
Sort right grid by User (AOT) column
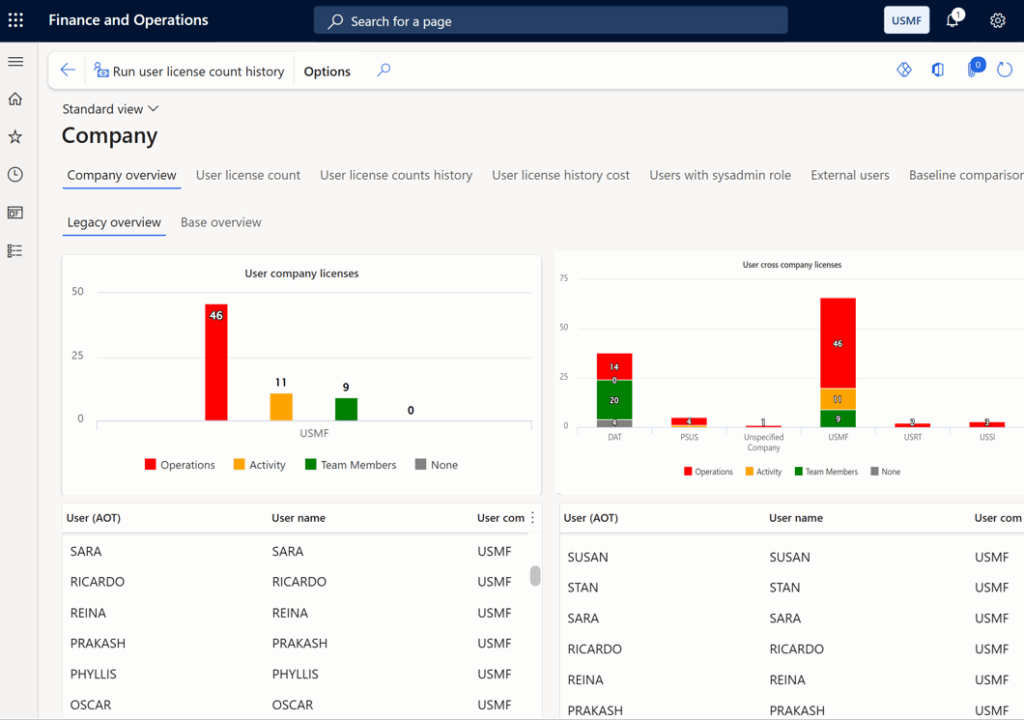point(591,518)
